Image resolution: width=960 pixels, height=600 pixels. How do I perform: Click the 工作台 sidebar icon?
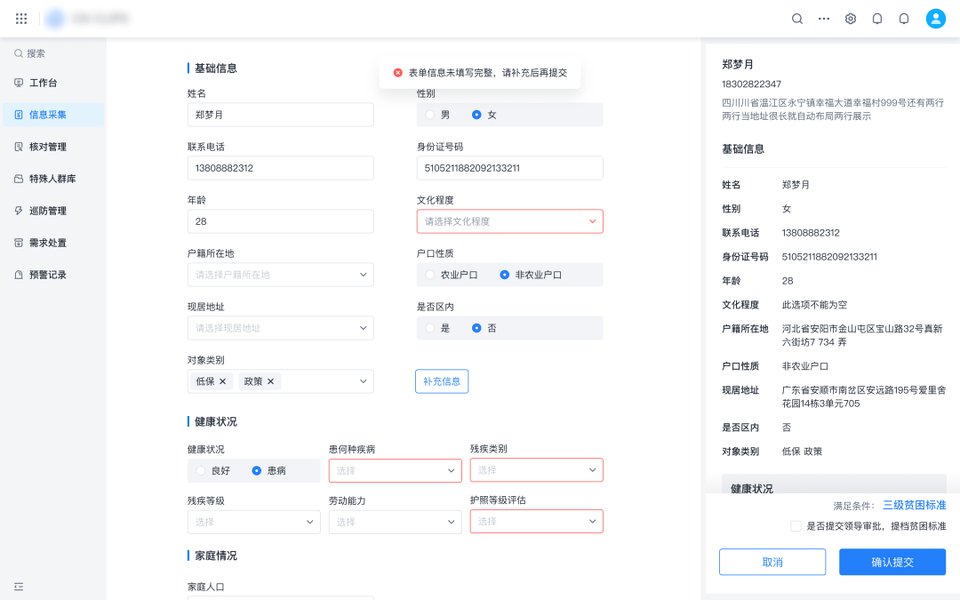[18, 83]
